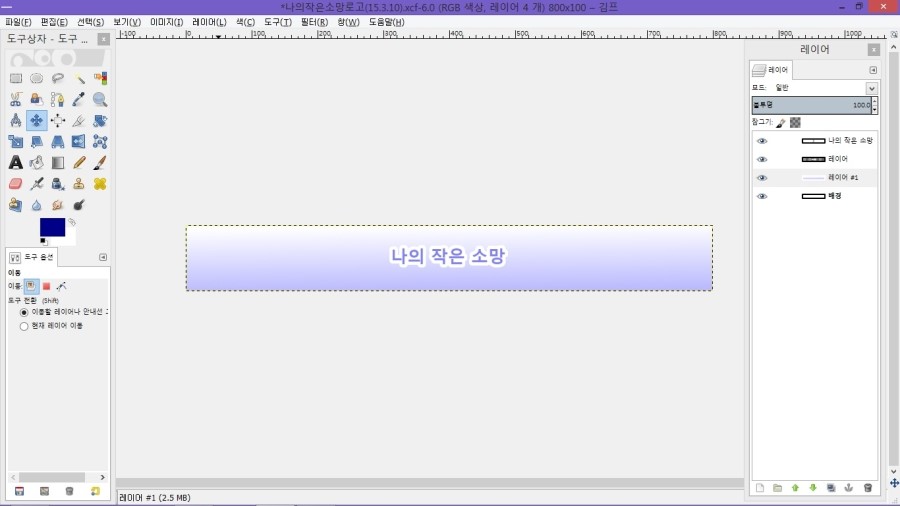This screenshot has width=900, height=506.
Task: Select the Pencil tool
Action: [x=79, y=163]
